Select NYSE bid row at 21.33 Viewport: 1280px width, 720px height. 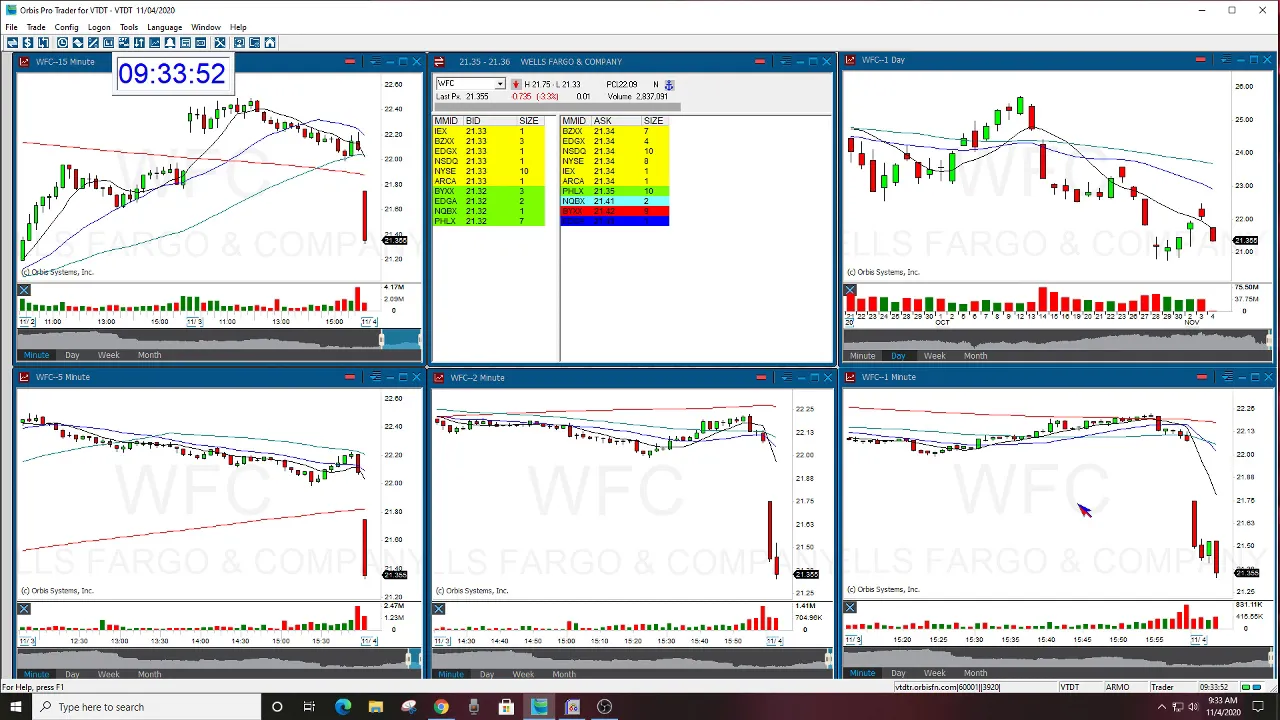coord(489,171)
